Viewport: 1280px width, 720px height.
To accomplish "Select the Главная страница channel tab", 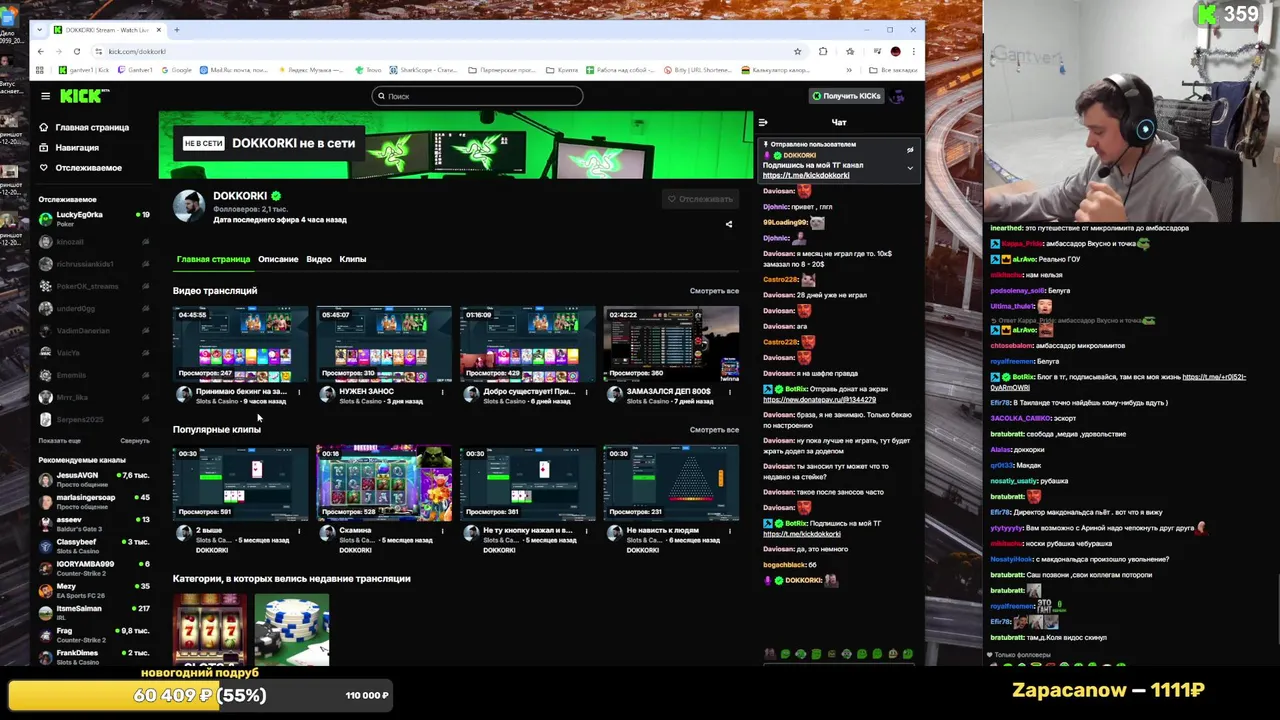I will point(213,259).
